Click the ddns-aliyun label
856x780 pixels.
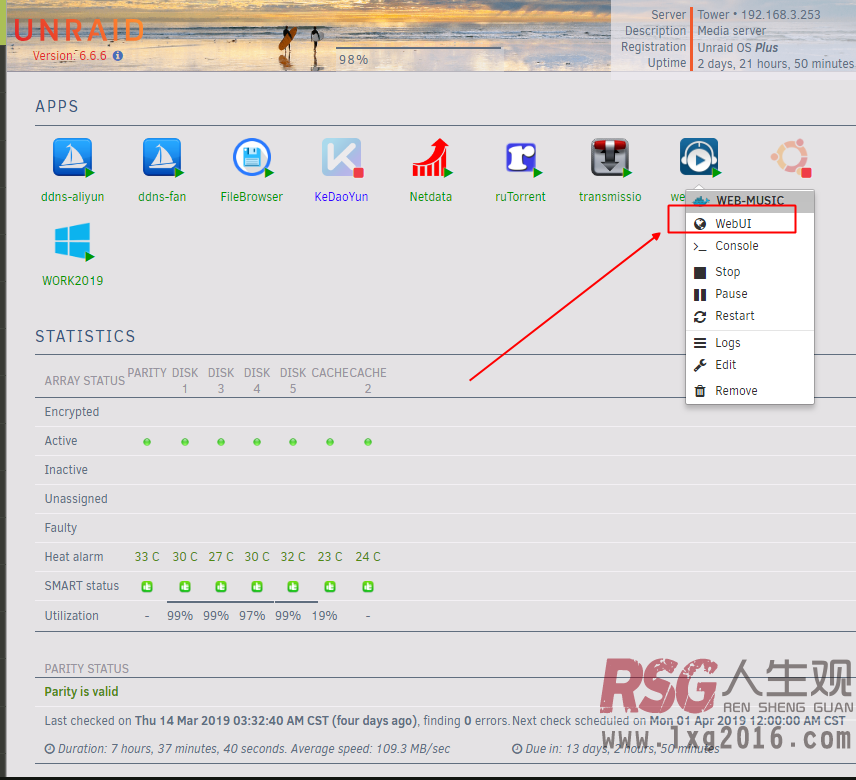pyautogui.click(x=73, y=197)
